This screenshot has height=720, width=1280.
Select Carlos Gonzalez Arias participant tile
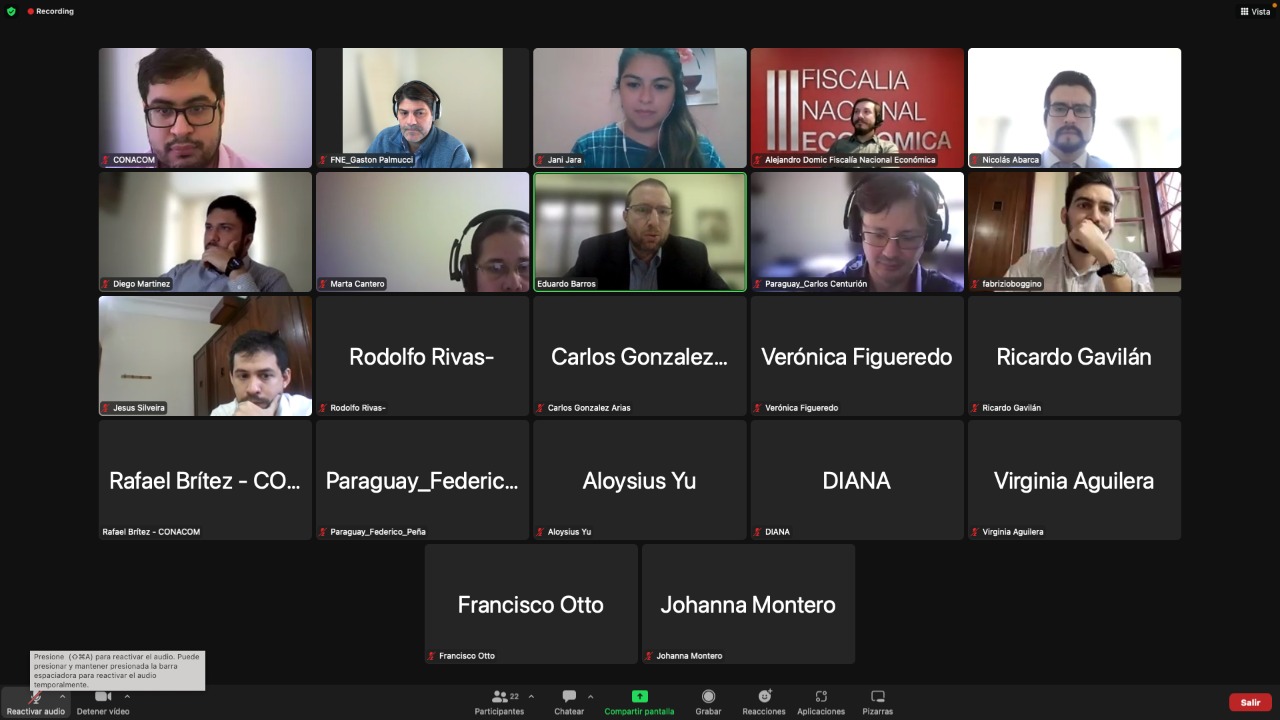pyautogui.click(x=640, y=356)
